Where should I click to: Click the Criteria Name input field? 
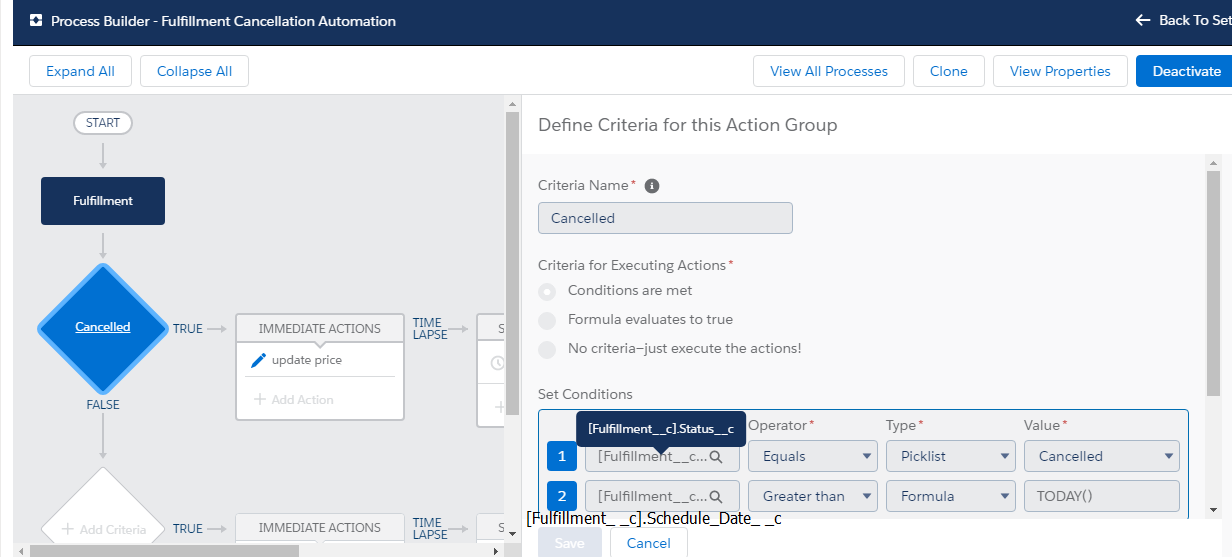point(665,218)
